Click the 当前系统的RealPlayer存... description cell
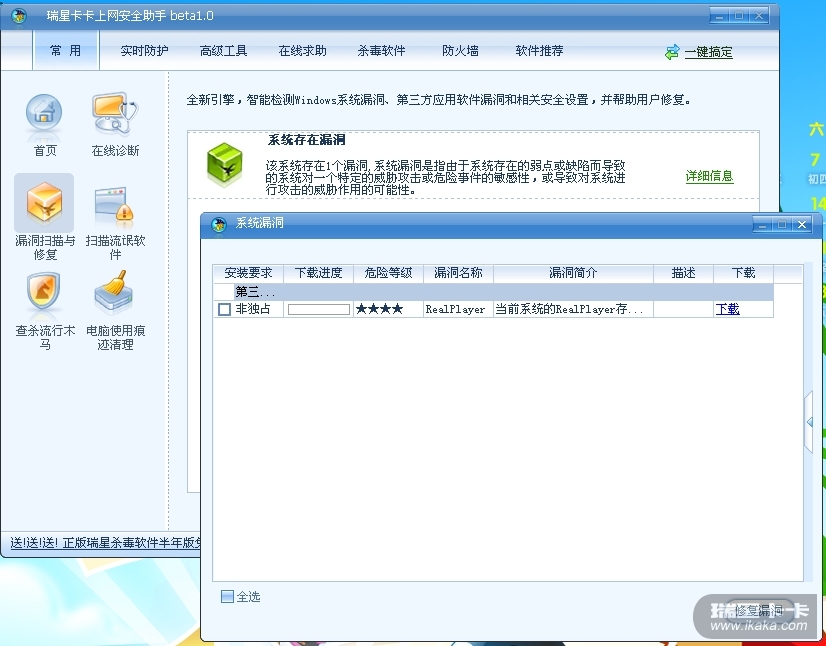The height and width of the screenshot is (646, 826). tap(573, 309)
